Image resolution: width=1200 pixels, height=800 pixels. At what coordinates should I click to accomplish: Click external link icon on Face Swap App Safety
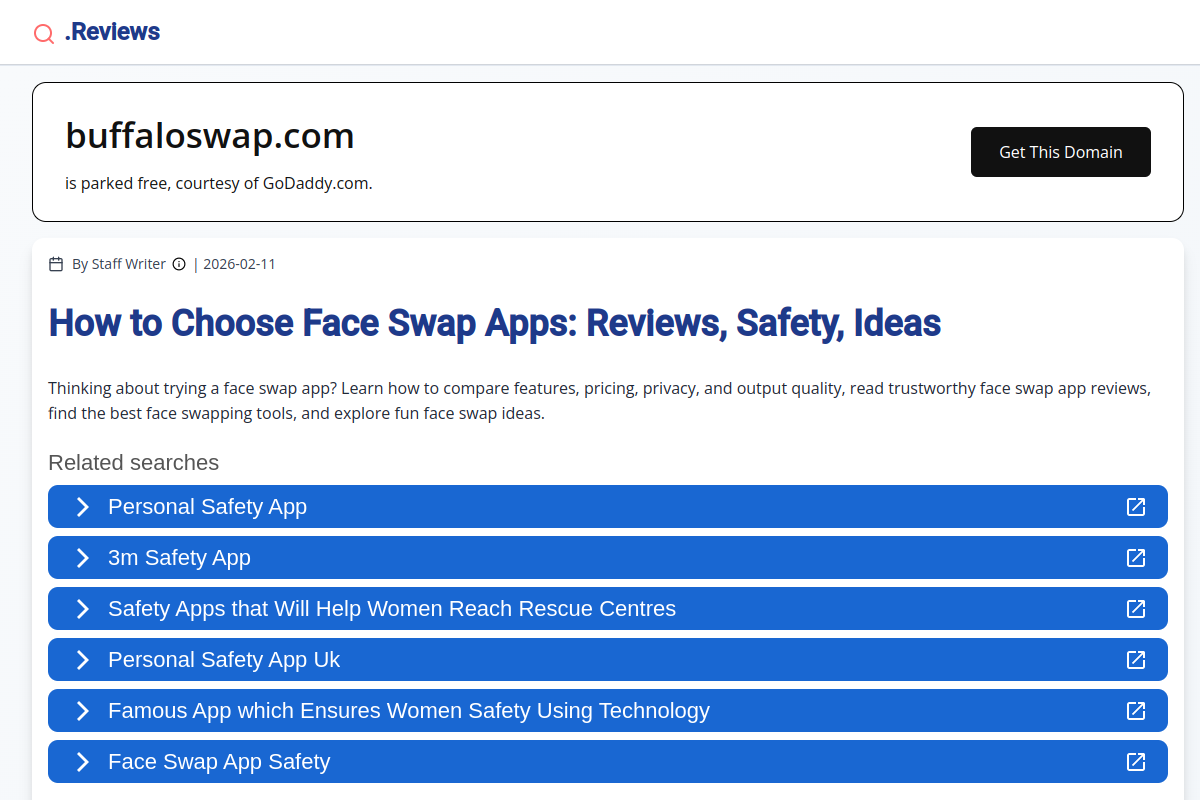[1136, 762]
